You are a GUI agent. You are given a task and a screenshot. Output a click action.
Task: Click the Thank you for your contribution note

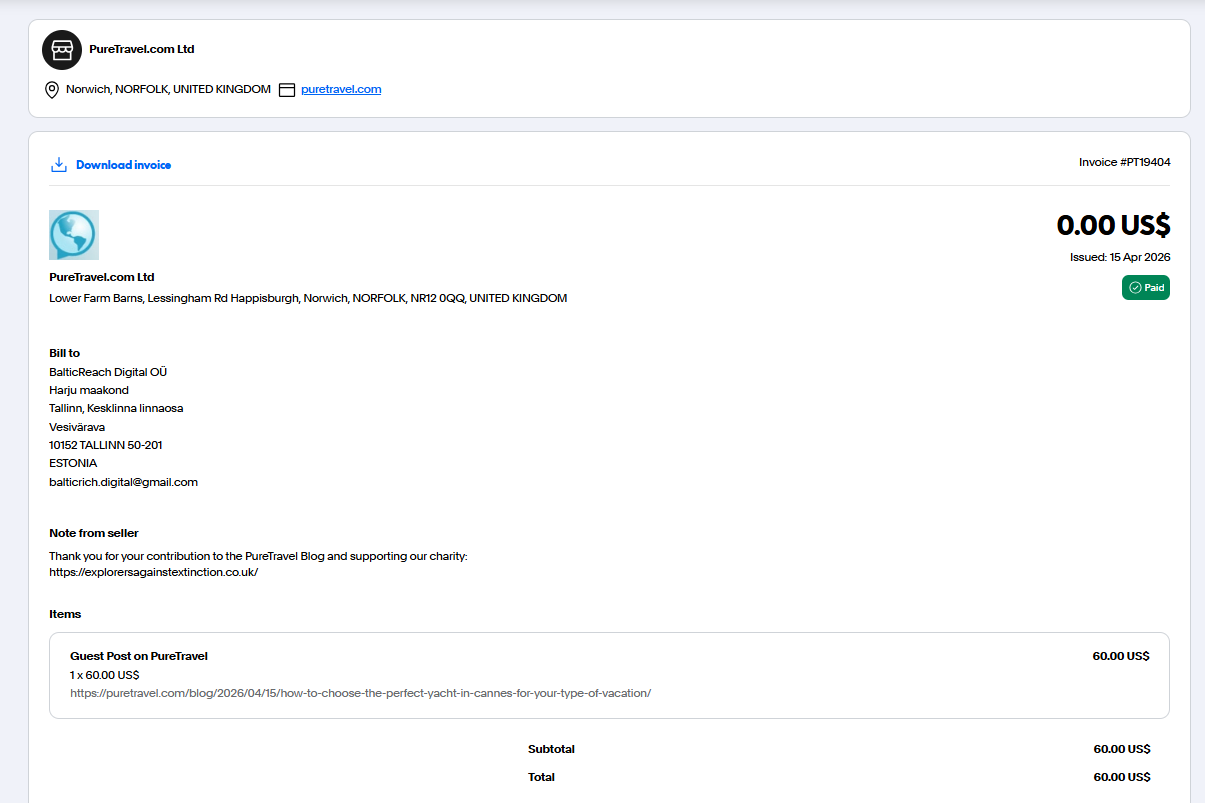[x=258, y=555]
